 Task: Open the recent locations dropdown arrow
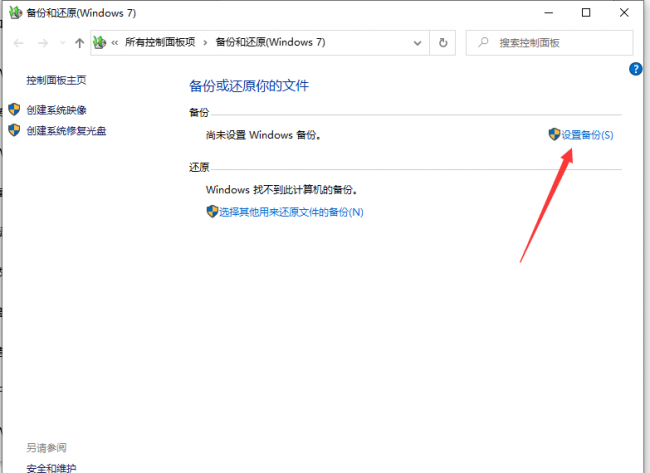pyautogui.click(x=63, y=43)
